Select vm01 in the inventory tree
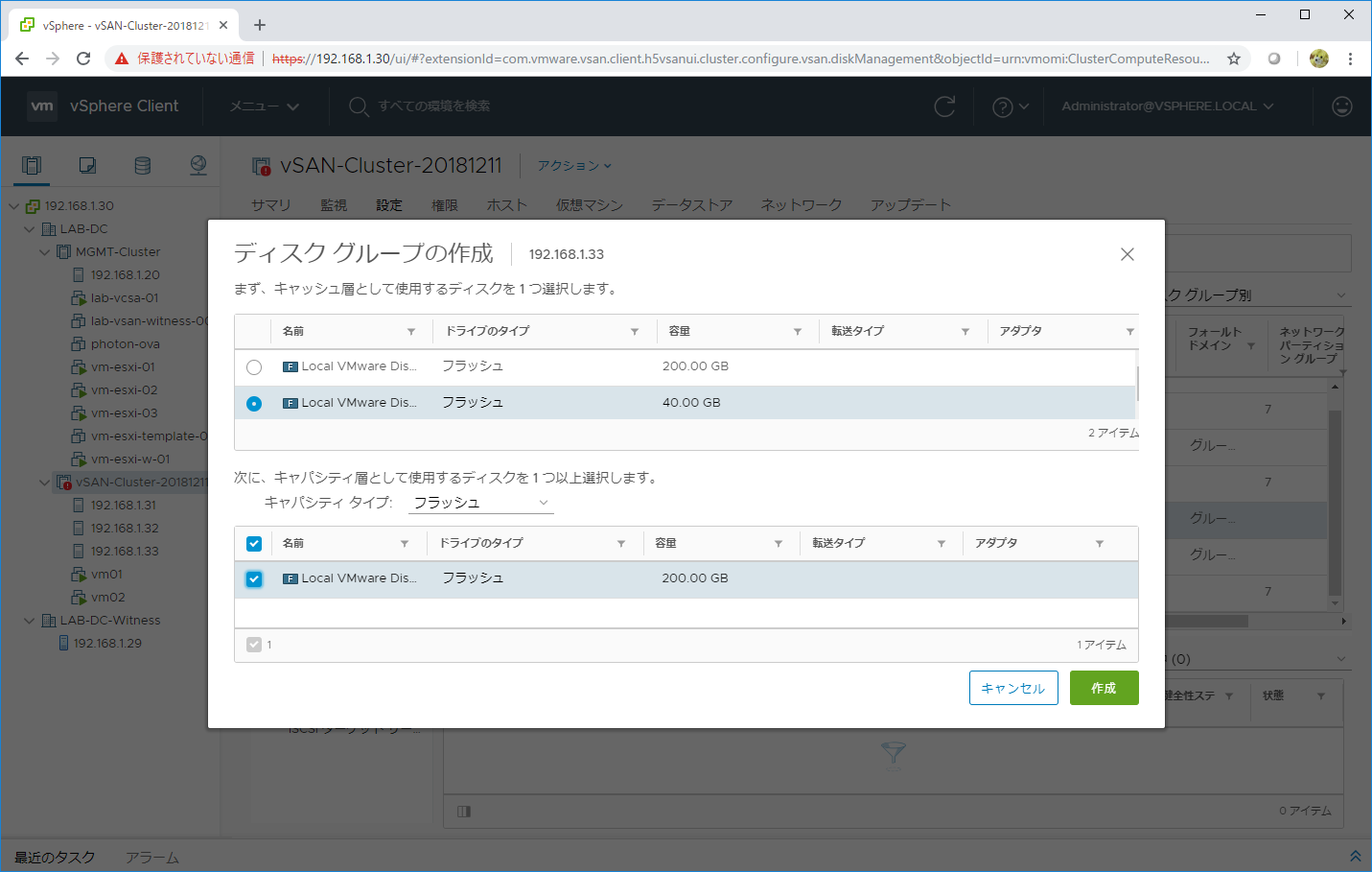The width and height of the screenshot is (1372, 872). (106, 575)
